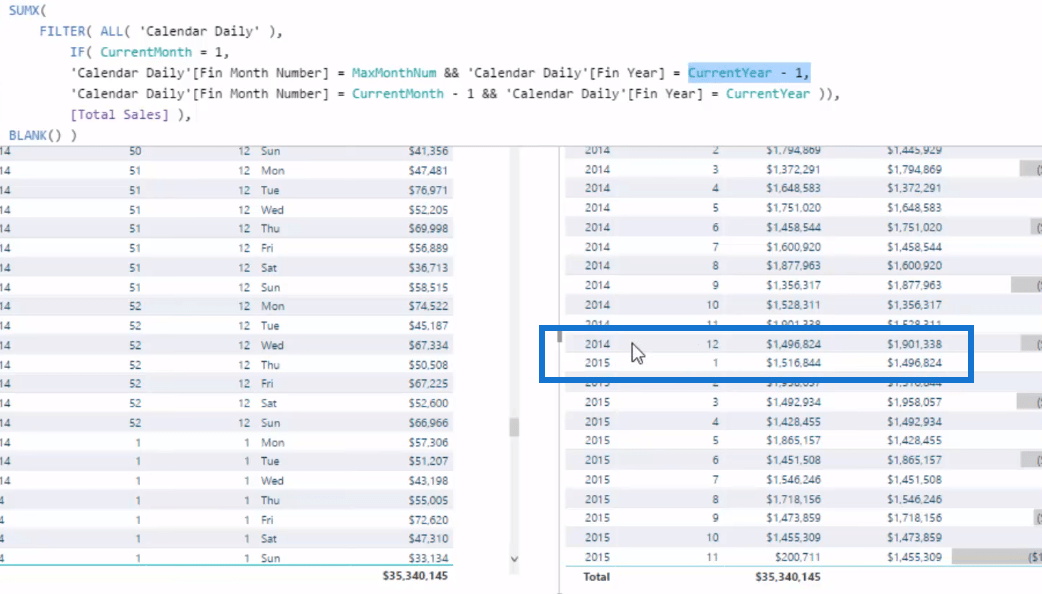Select the $76,971 value in left table
Image resolution: width=1042 pixels, height=594 pixels.
[x=428, y=190]
